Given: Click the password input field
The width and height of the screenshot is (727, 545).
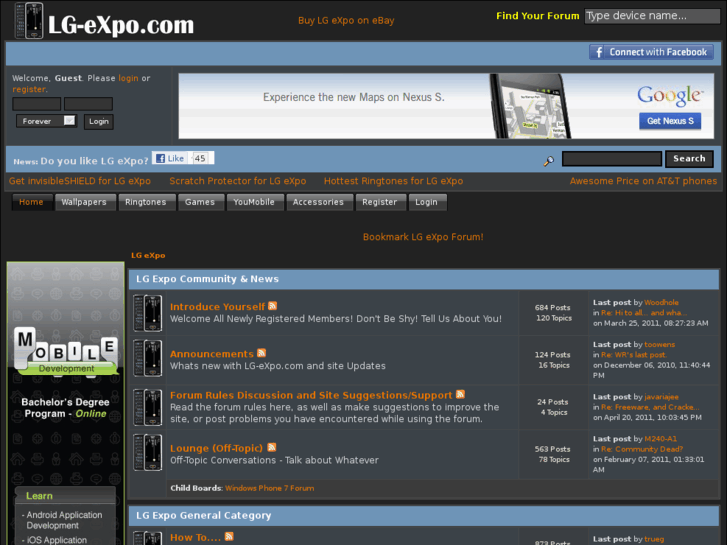Looking at the screenshot, I should click(x=88, y=103).
